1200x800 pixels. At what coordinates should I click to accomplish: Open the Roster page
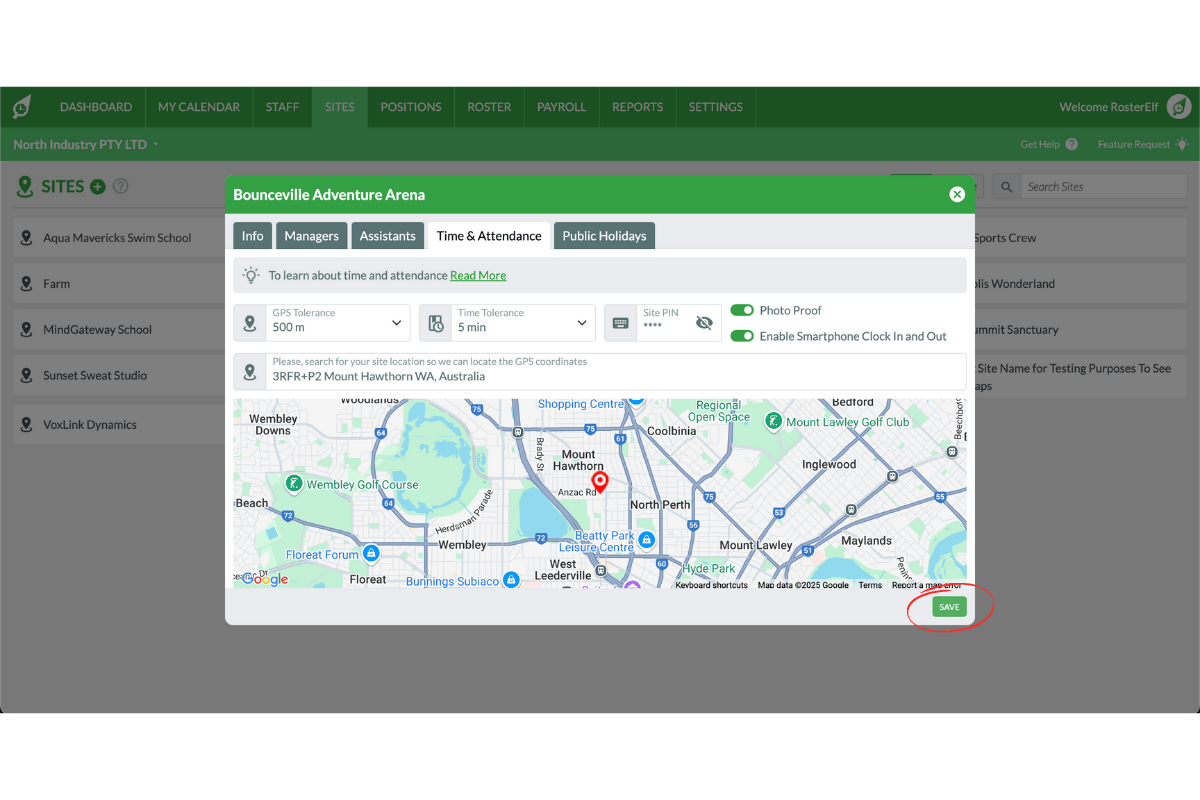tap(489, 107)
